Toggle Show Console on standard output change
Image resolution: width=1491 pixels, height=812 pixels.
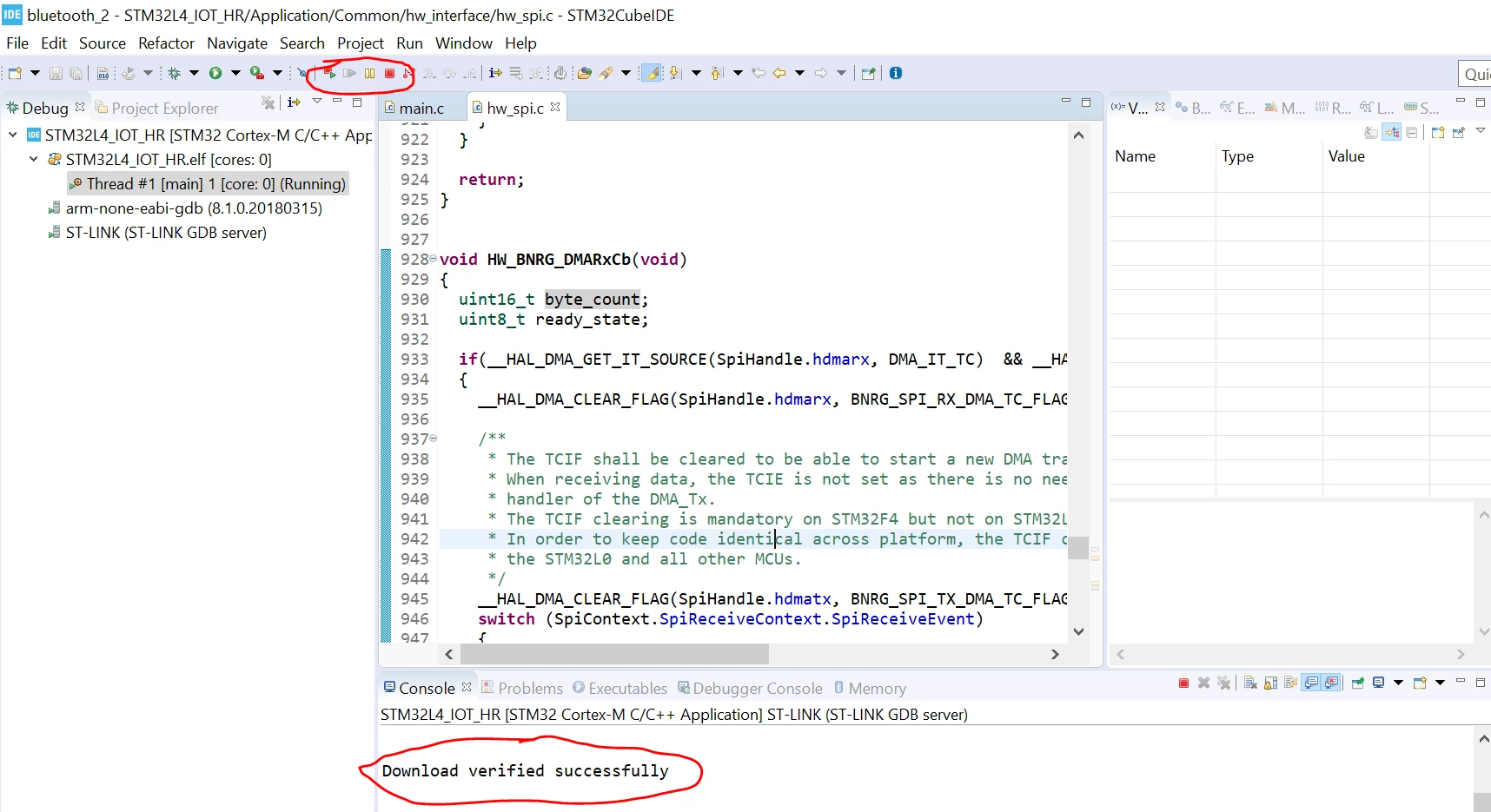1311,683
